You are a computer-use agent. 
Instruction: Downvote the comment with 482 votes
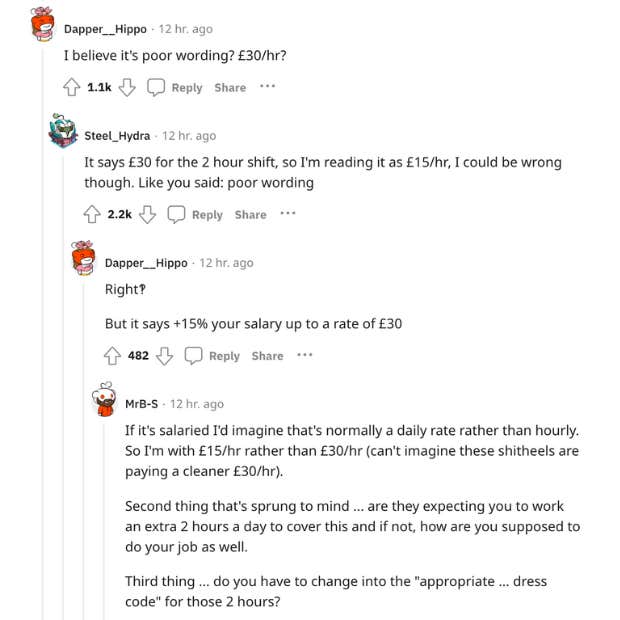pyautogui.click(x=165, y=355)
